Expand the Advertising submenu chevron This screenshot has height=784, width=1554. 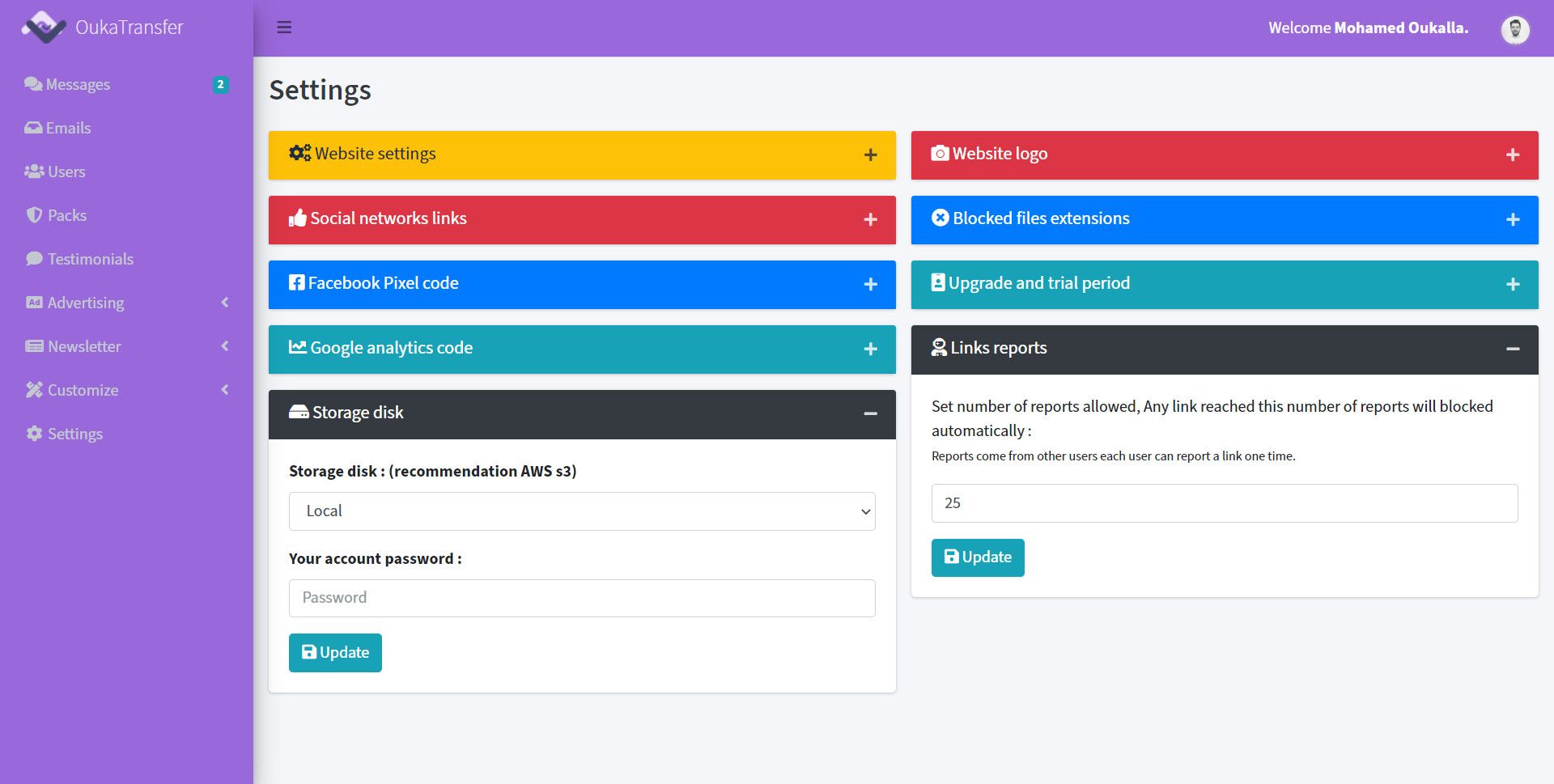point(225,303)
